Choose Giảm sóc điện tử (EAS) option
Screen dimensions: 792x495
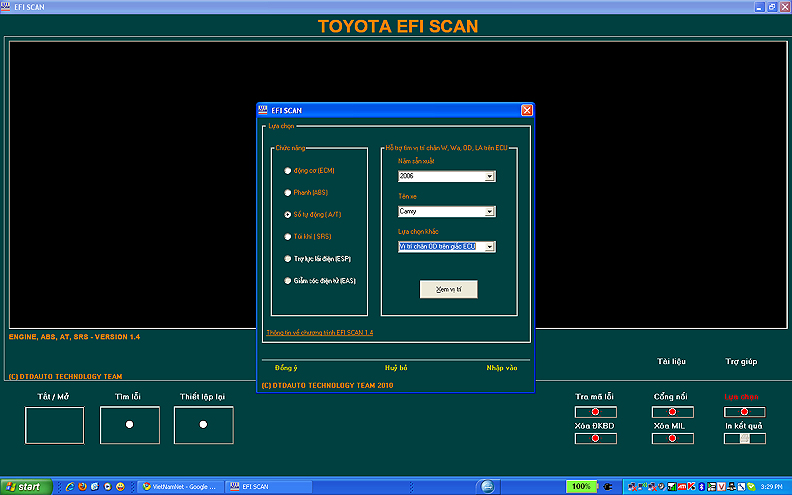point(287,281)
